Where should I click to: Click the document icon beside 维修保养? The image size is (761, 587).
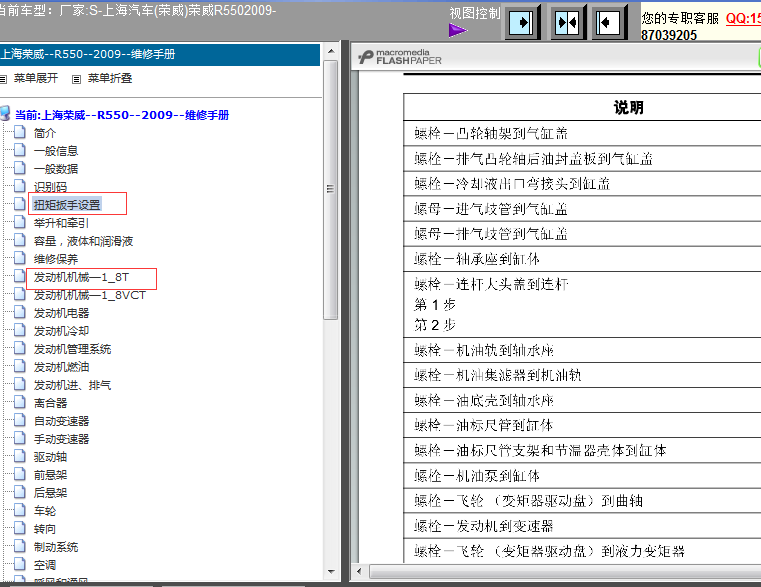click(20, 258)
